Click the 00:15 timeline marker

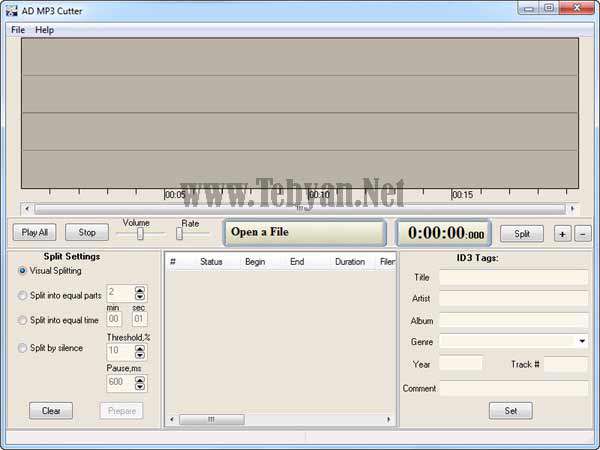(462, 195)
